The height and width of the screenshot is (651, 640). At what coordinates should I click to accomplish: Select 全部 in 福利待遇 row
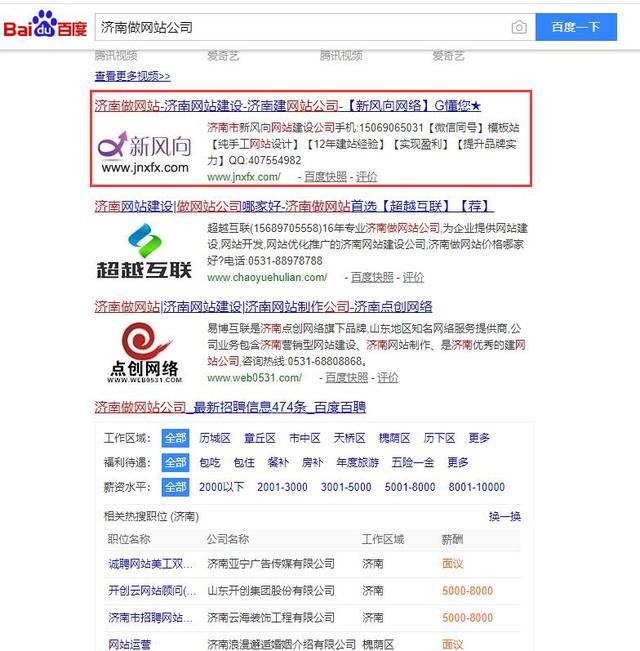point(175,463)
